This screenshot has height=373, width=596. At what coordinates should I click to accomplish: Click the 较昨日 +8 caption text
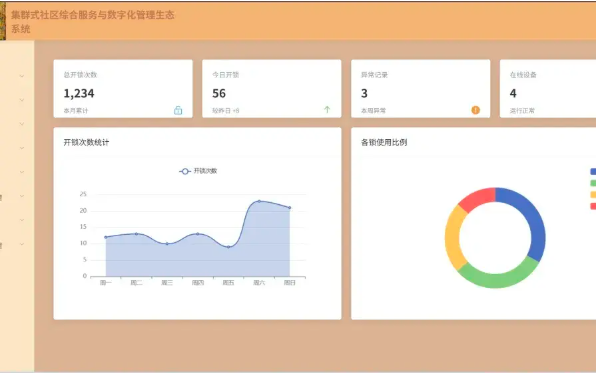[225, 111]
